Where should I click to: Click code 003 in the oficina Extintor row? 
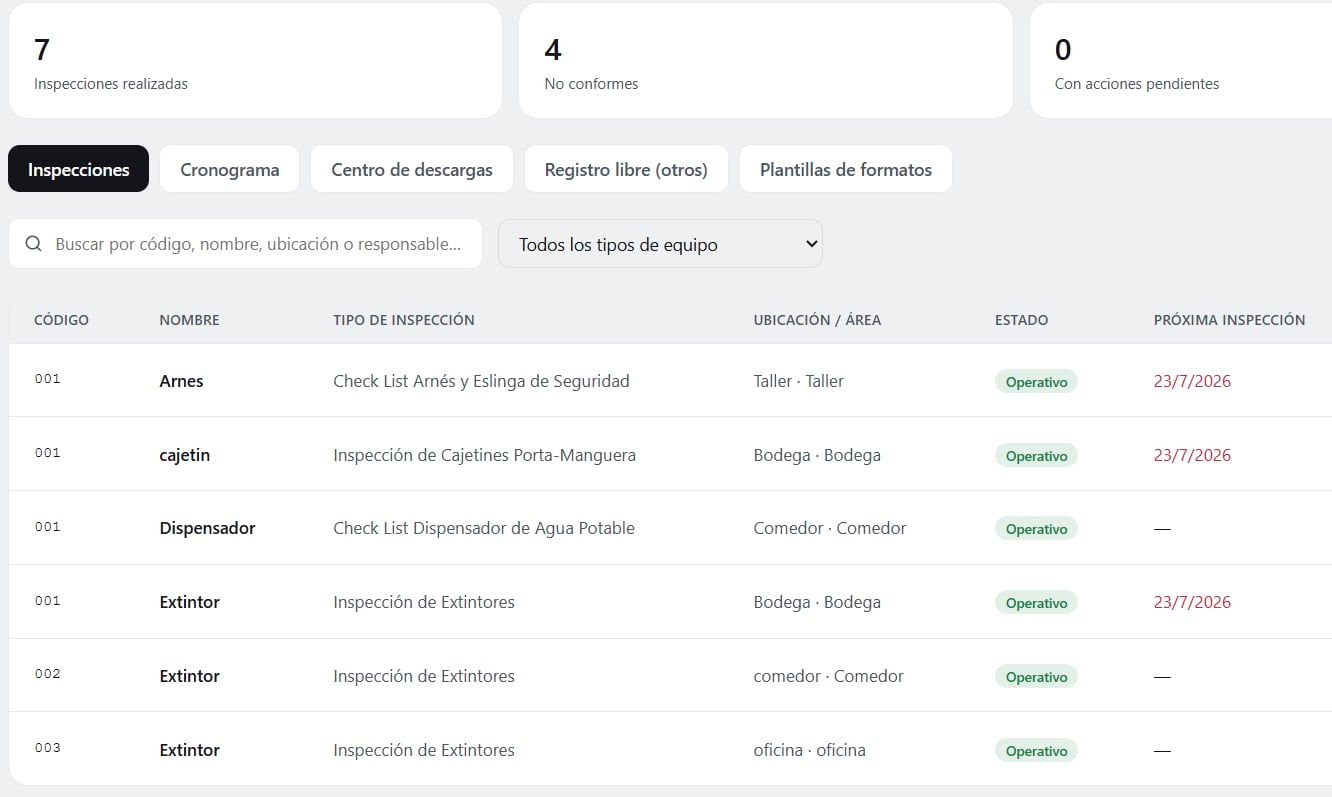47,748
